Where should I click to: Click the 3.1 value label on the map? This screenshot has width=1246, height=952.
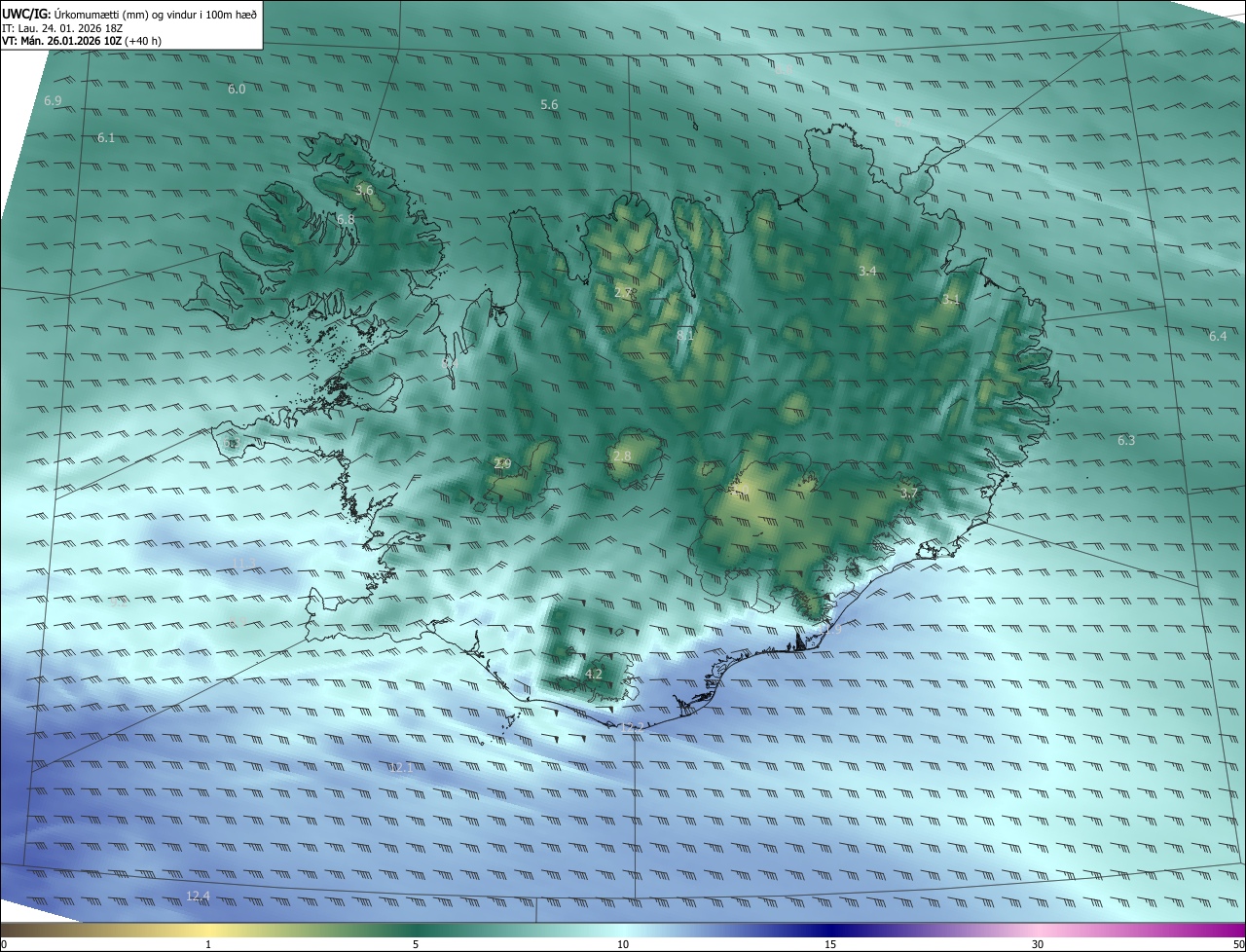pos(951,300)
